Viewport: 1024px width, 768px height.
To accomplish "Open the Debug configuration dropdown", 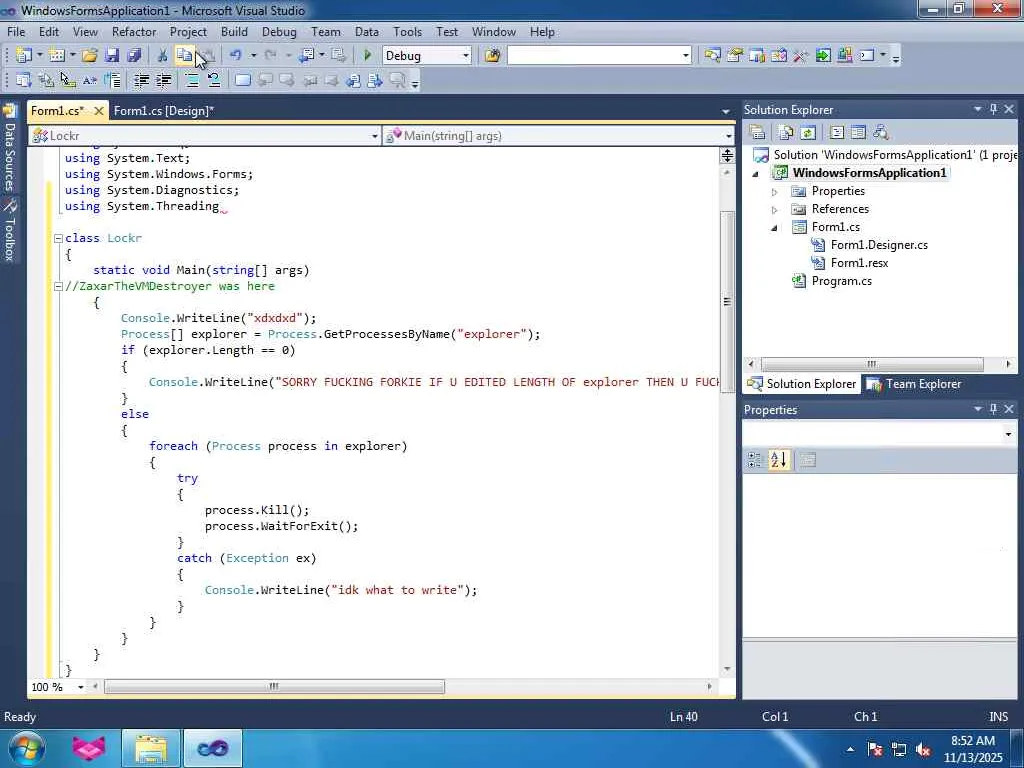I will [x=466, y=56].
